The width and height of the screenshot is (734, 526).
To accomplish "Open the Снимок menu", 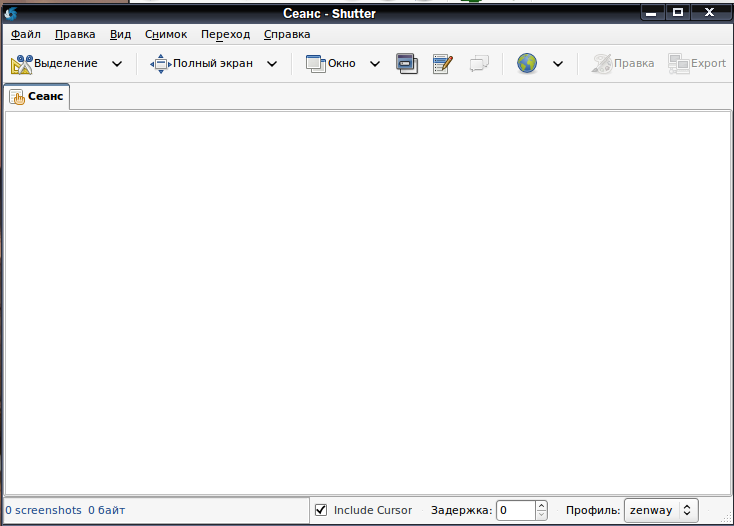I will point(166,35).
